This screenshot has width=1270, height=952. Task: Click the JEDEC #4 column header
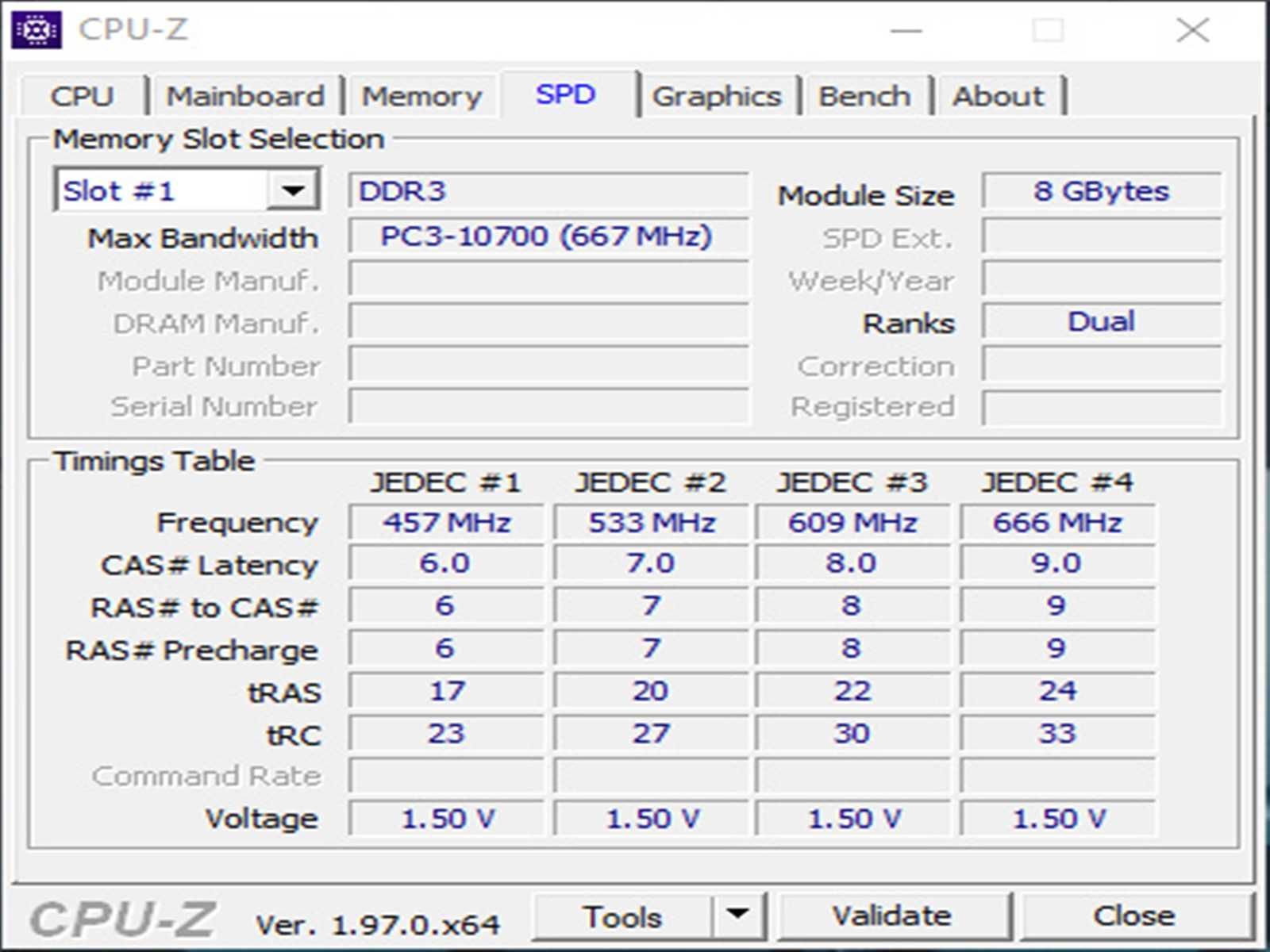click(x=1057, y=482)
